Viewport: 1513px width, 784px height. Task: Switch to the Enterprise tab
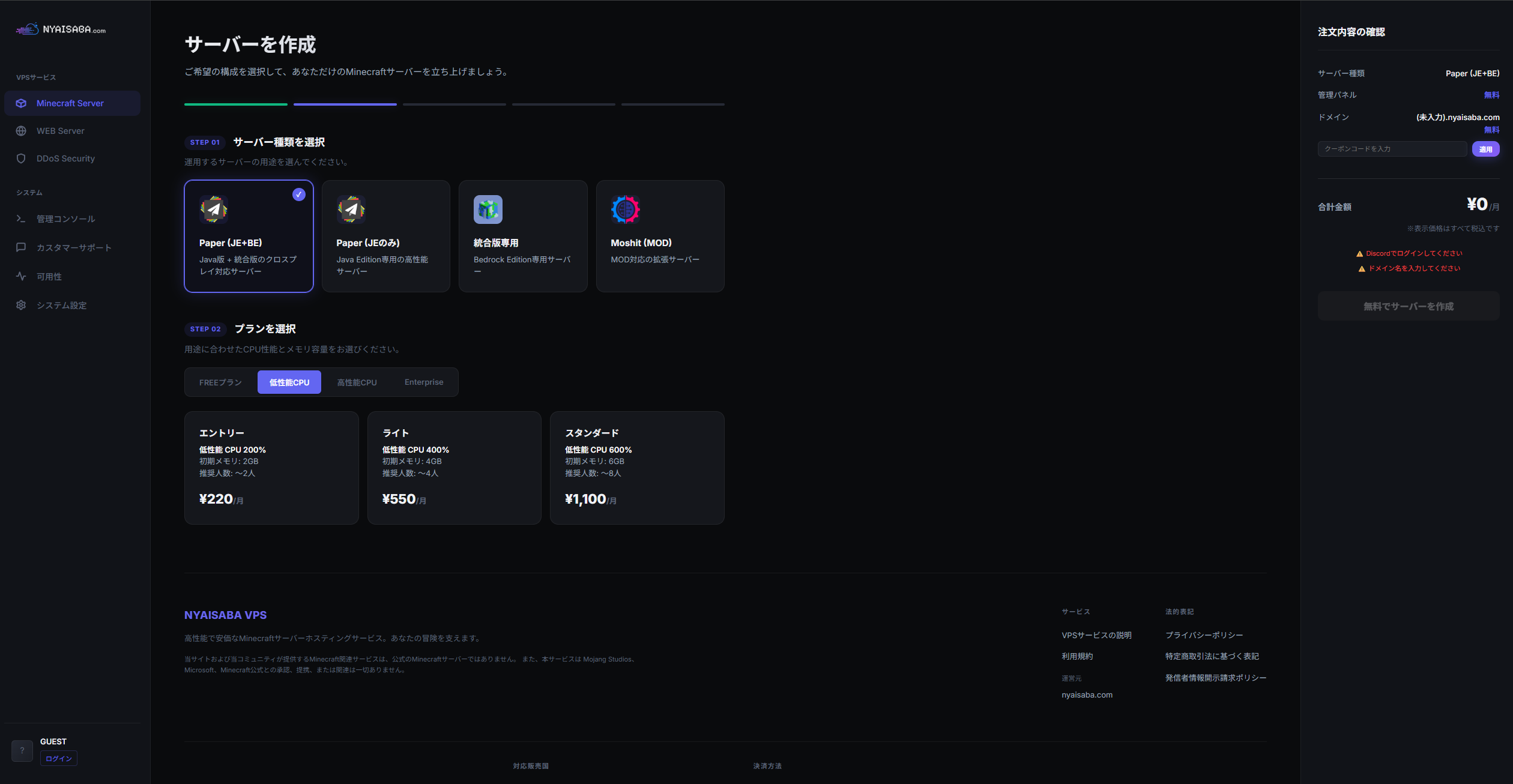(424, 382)
